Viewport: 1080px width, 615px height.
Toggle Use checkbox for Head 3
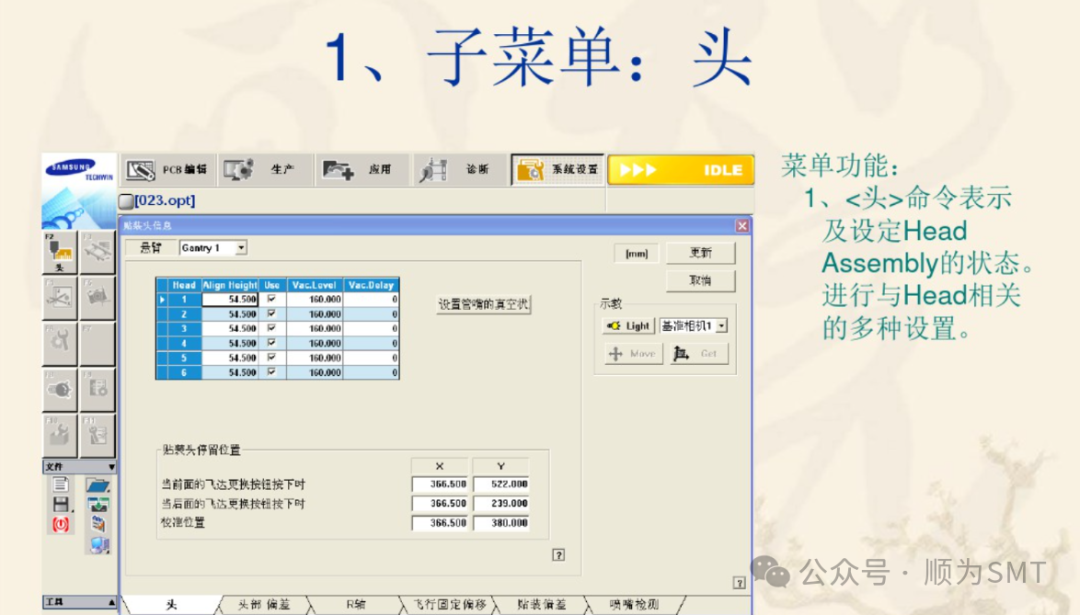coord(271,328)
